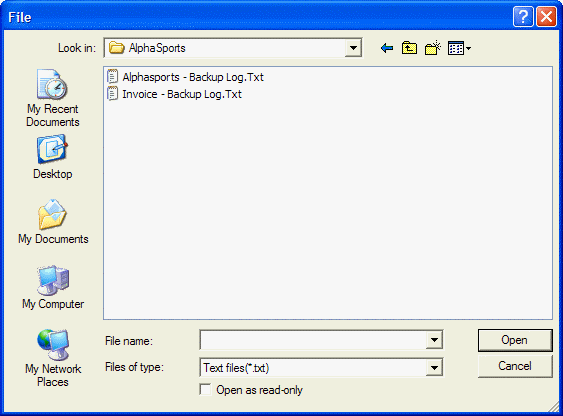Open My Recent Documents shortcut
The image size is (563, 416).
pyautogui.click(x=52, y=98)
